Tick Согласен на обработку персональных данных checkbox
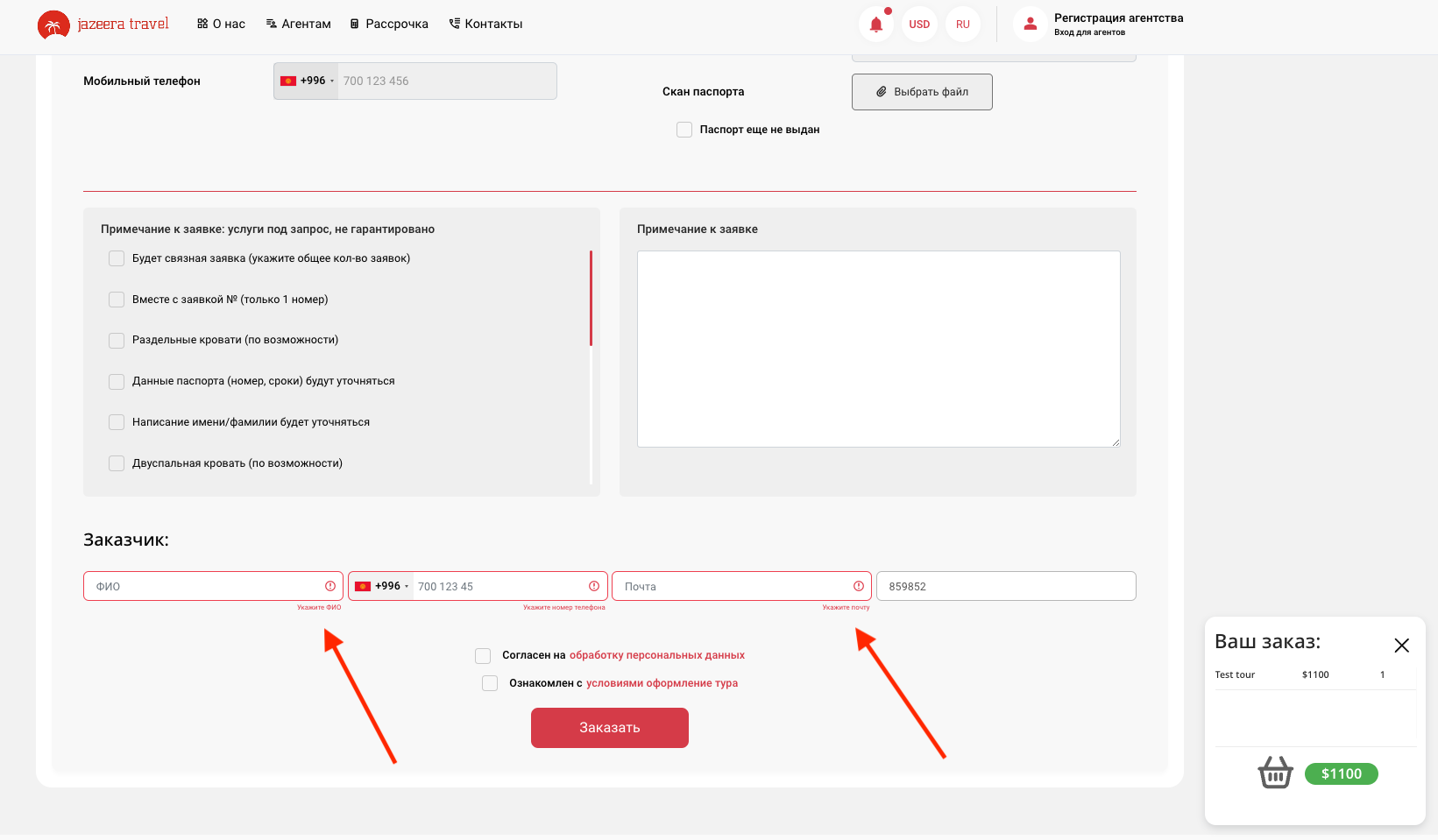Screen dimensions: 1438x840 [x=483, y=656]
